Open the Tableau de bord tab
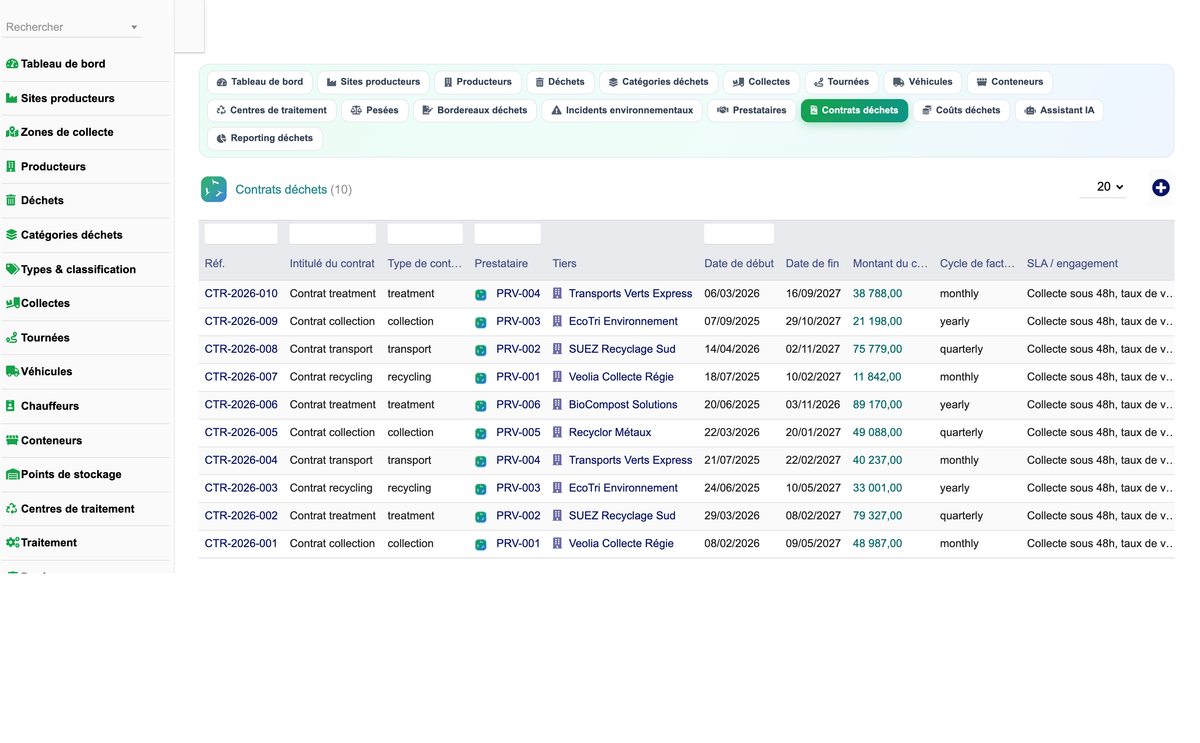This screenshot has height=743, width=1200. tap(260, 82)
